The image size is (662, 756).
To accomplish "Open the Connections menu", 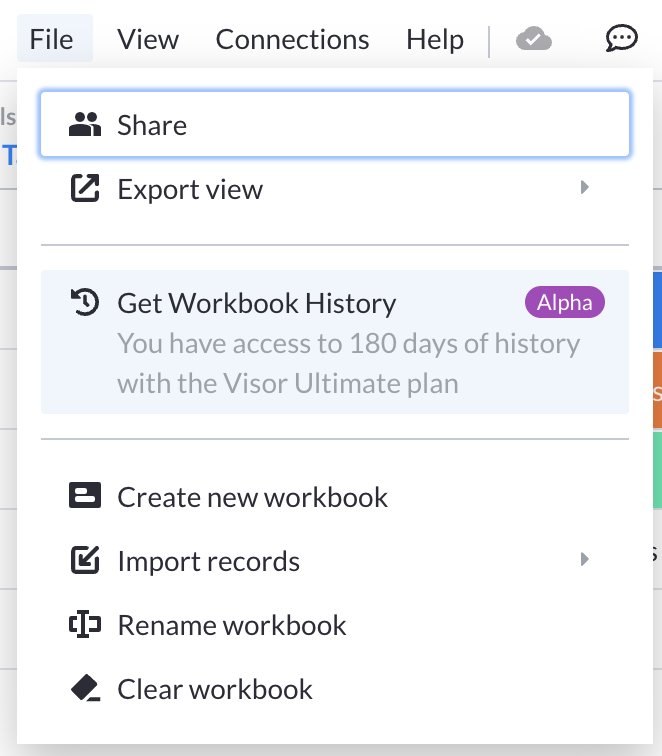I will click(292, 40).
